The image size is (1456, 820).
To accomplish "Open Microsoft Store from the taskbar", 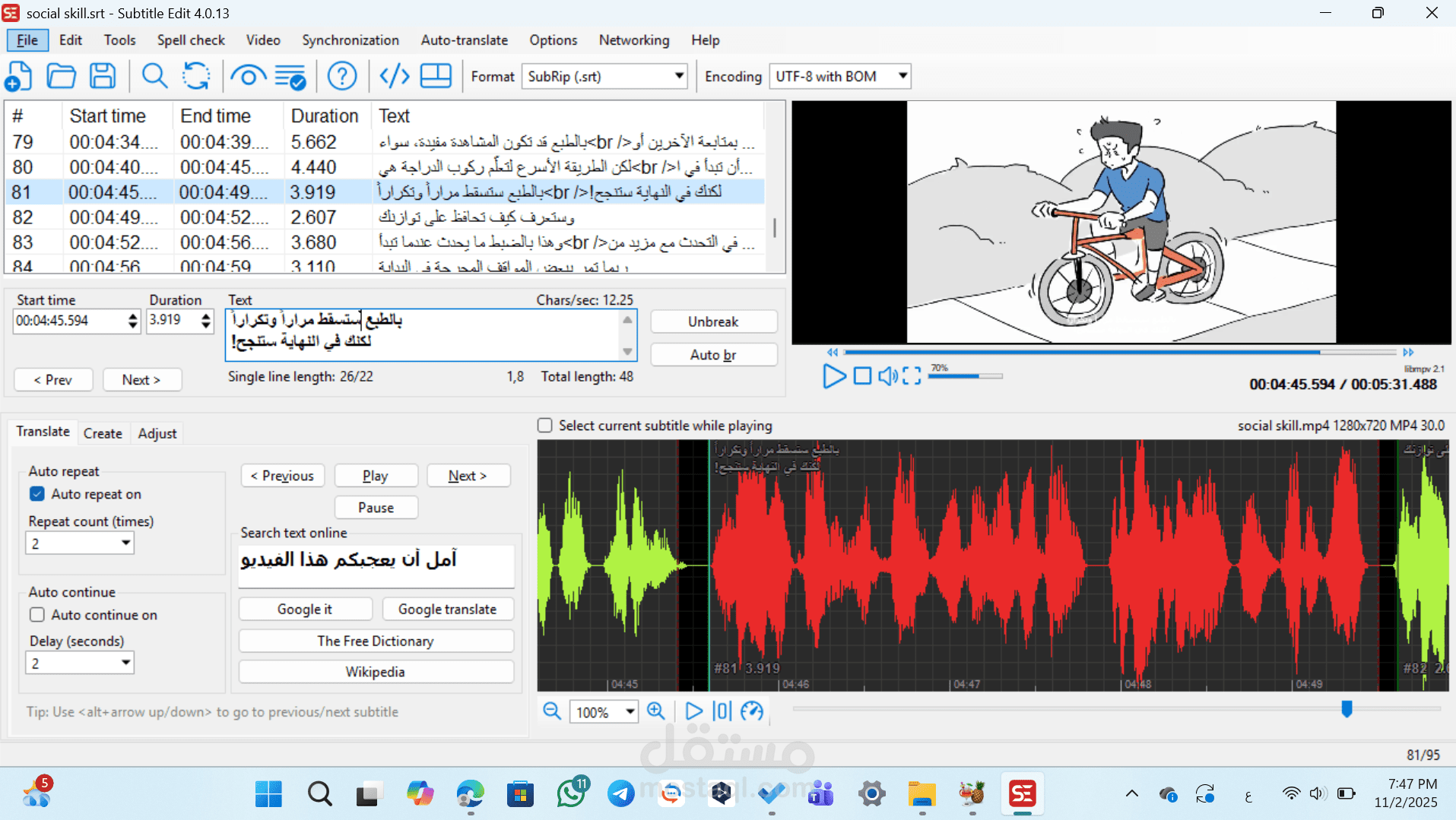I will click(x=520, y=794).
